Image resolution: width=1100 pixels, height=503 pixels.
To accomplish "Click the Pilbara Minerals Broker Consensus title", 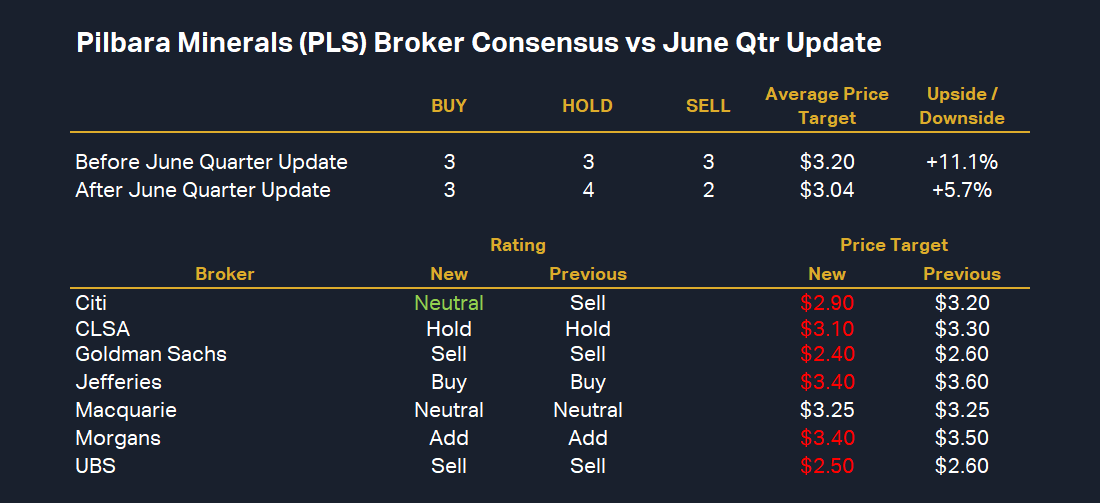I will pos(479,44).
